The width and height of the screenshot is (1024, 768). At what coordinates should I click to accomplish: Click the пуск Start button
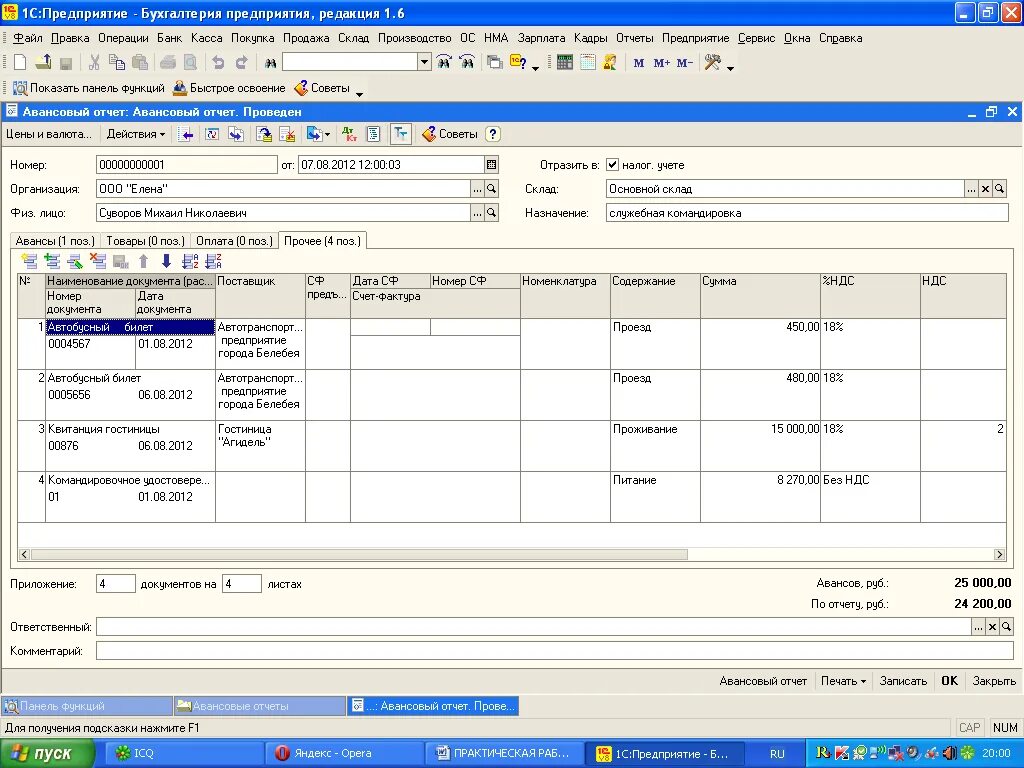point(47,754)
